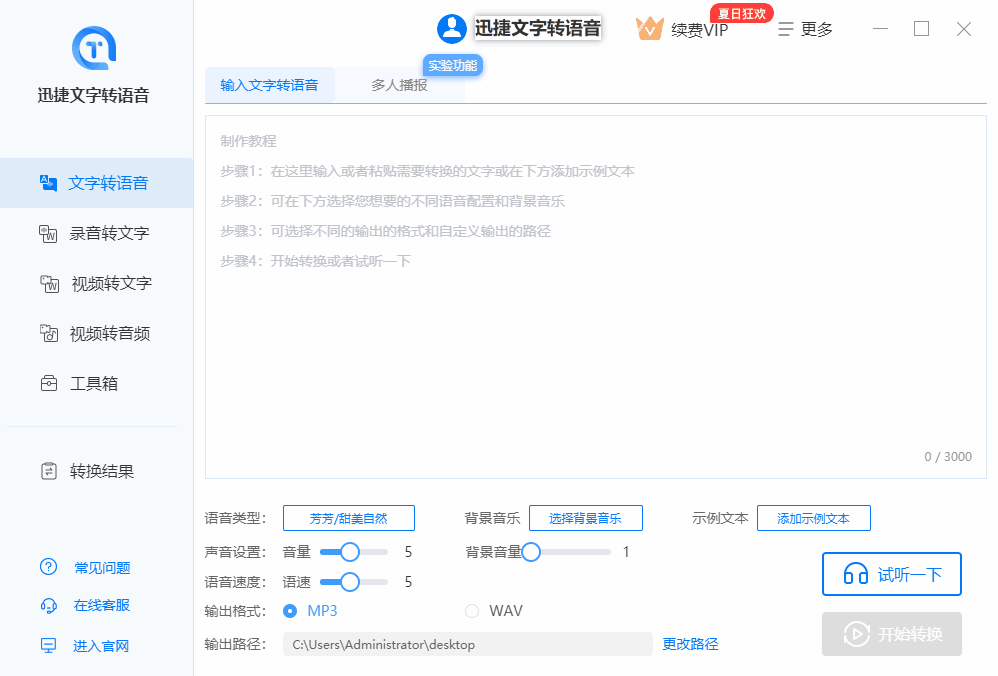998x676 pixels.
Task: Open 进入官网 link
Action: [x=101, y=646]
